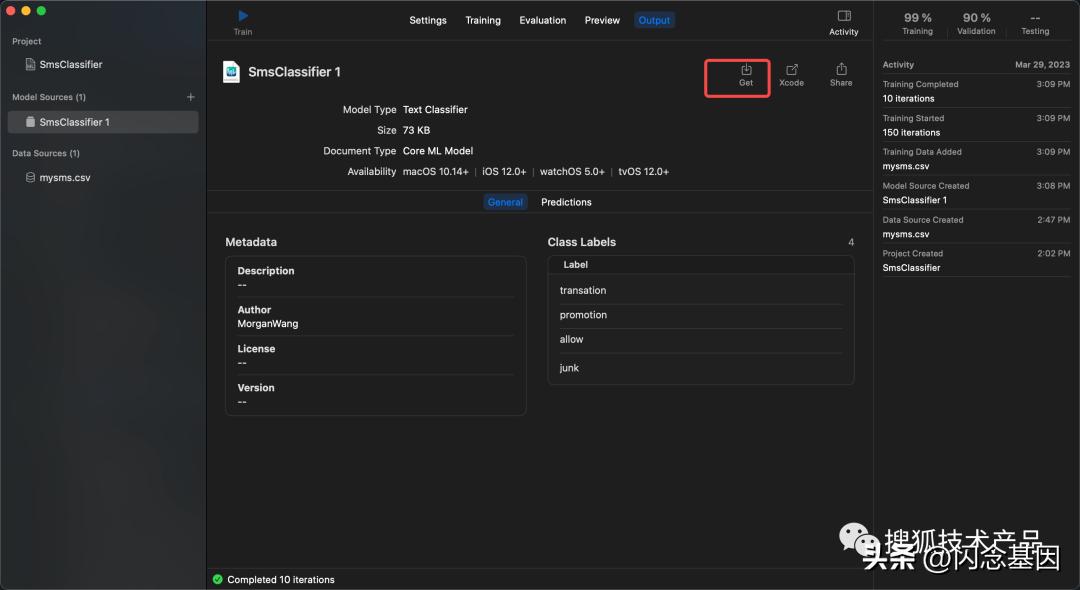
Task: Select the General section
Action: coord(505,202)
